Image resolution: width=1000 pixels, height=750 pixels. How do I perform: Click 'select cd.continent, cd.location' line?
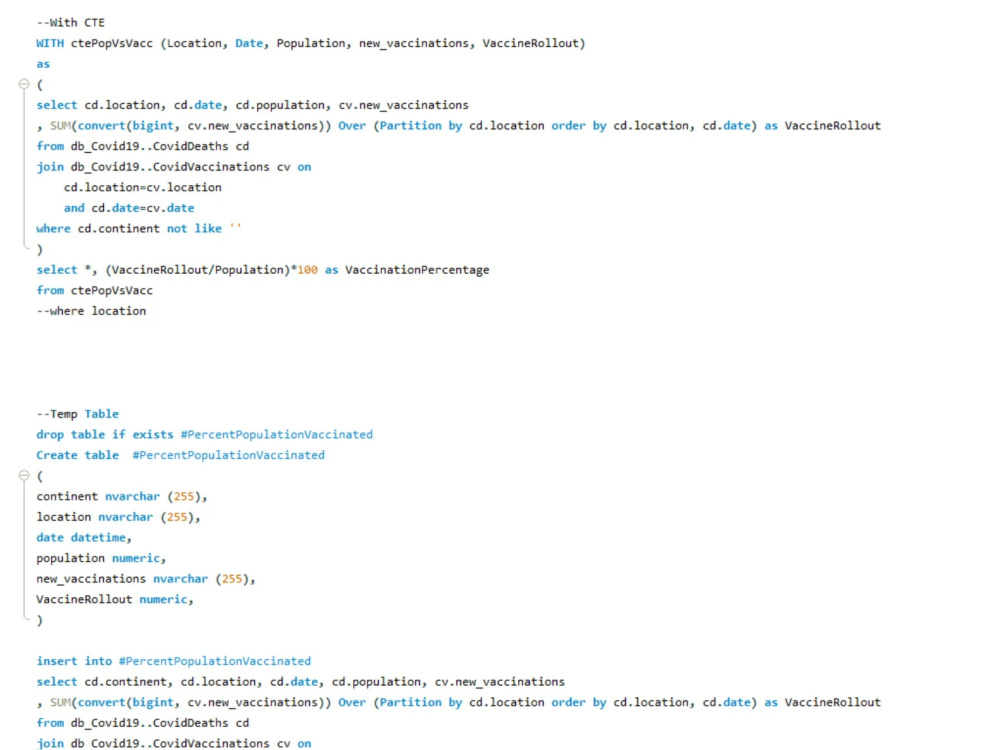pos(300,682)
